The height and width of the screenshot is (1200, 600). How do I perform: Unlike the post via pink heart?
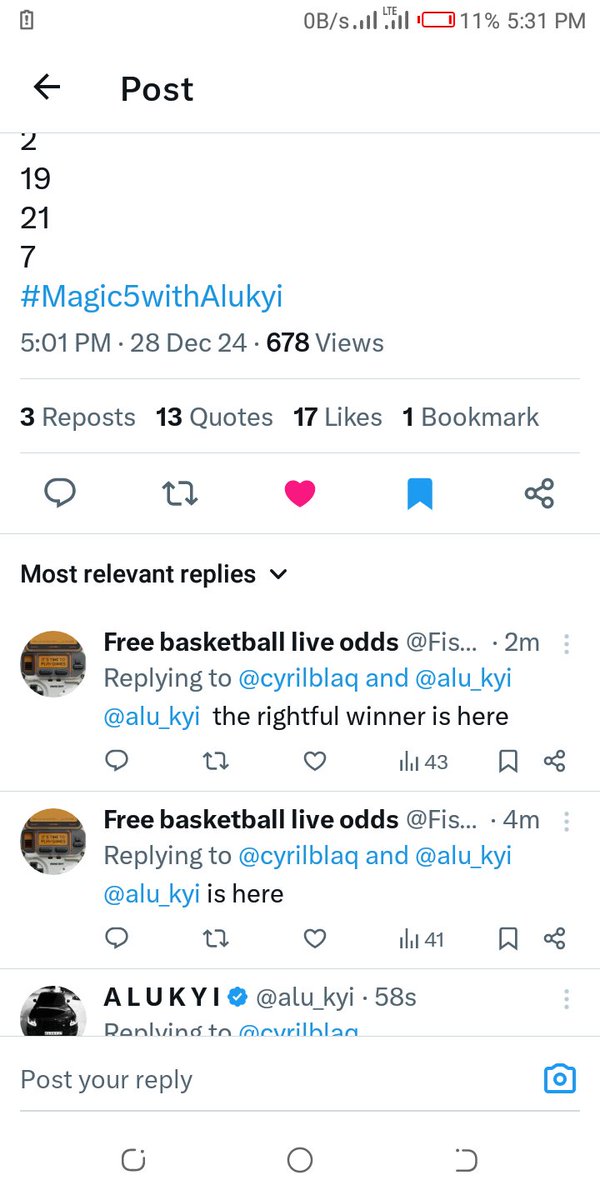click(x=300, y=493)
